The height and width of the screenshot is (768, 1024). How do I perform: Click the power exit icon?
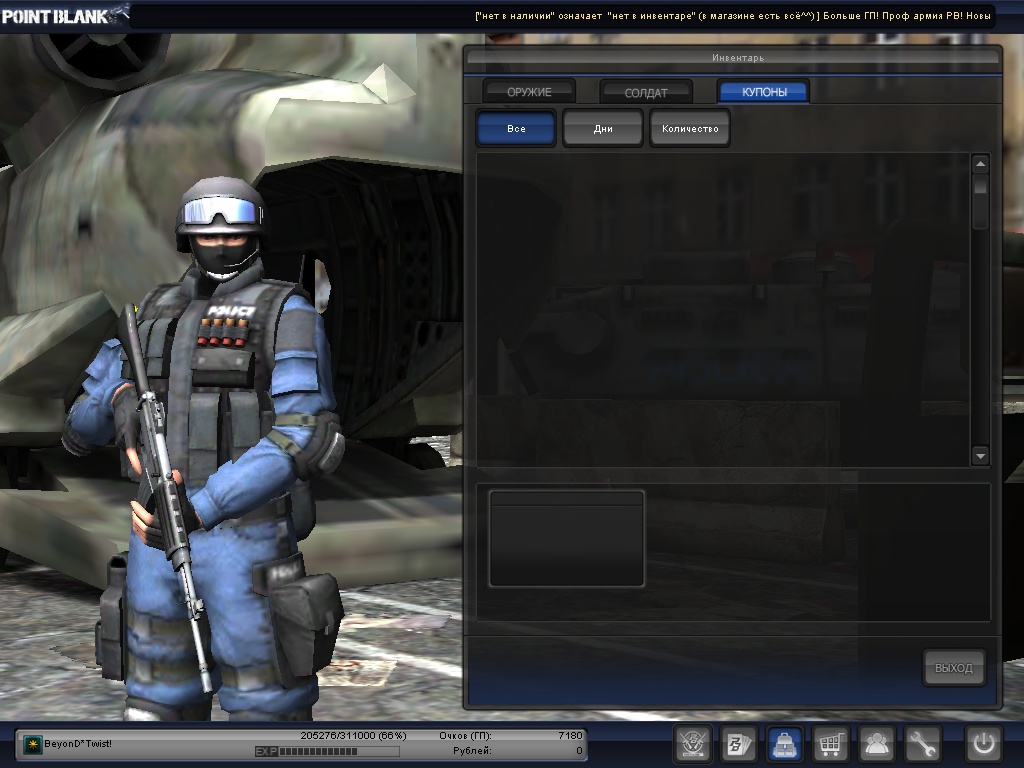983,744
